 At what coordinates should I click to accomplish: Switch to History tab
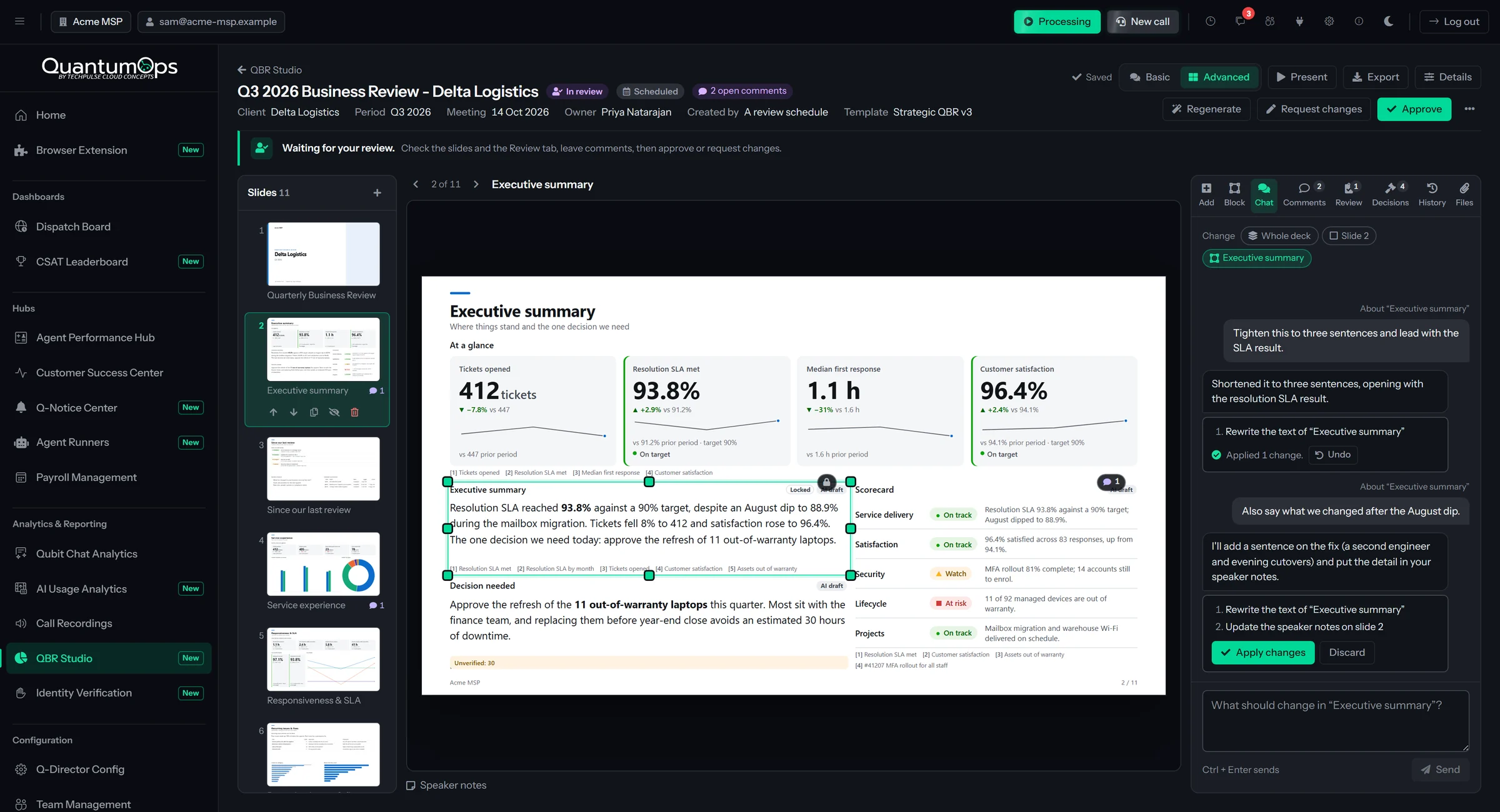1432,194
